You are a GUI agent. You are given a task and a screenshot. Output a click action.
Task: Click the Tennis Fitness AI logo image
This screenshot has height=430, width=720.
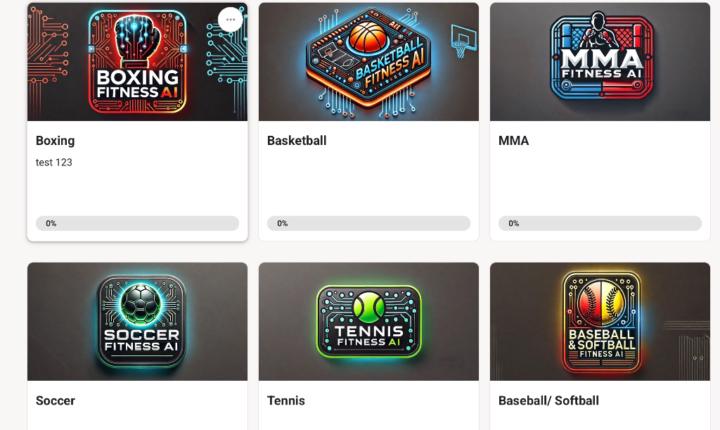click(x=369, y=322)
